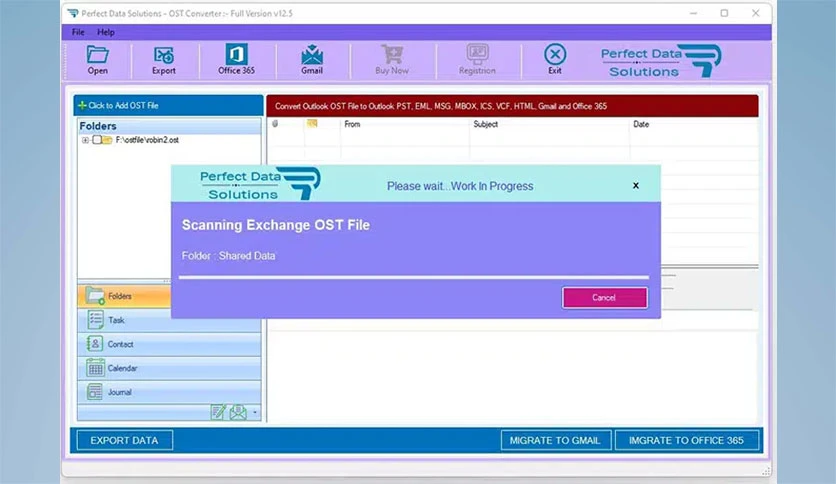
Task: Click the Perfect Data Solutions toolbar logo
Action: click(x=661, y=61)
